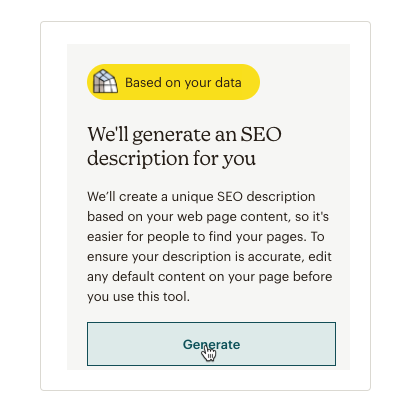Click the Generate button
The image size is (417, 410).
(211, 344)
